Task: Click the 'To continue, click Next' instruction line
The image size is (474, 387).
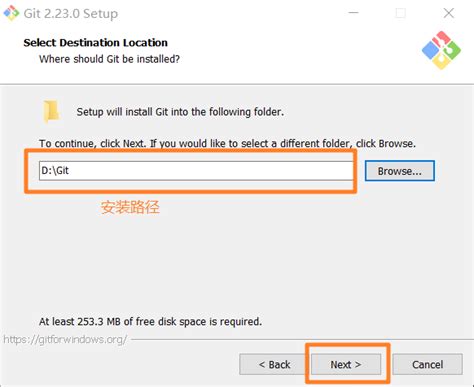Action: (x=227, y=144)
